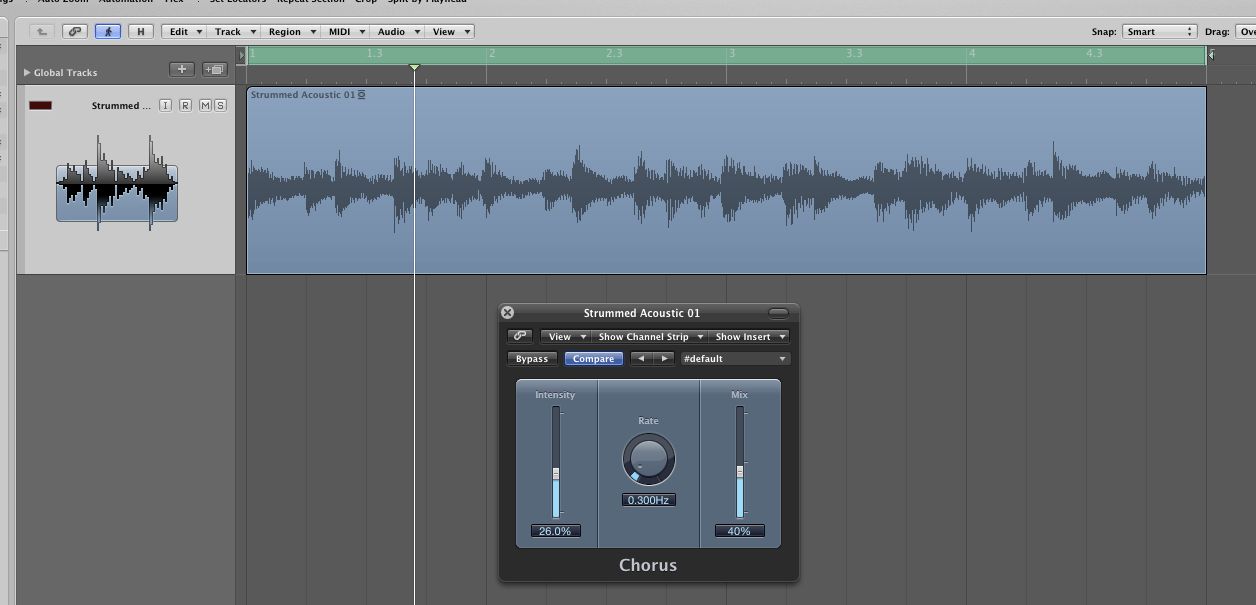Click the Mix 40% value field
This screenshot has width=1256, height=605.
(x=739, y=531)
